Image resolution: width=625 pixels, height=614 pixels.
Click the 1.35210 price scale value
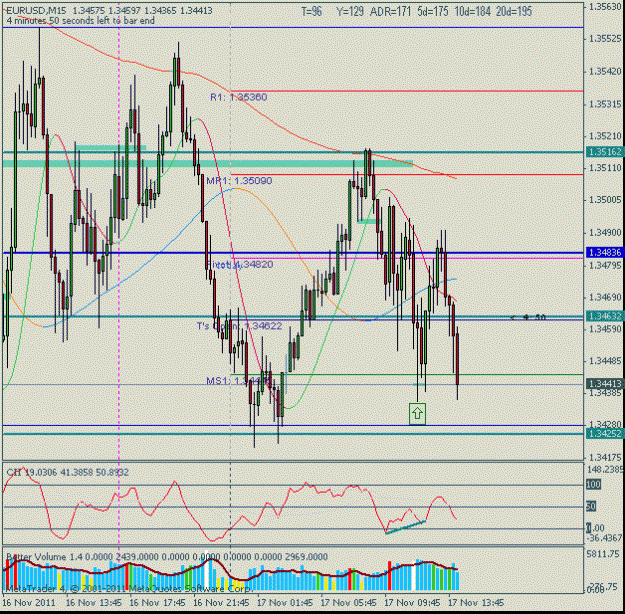[605, 136]
